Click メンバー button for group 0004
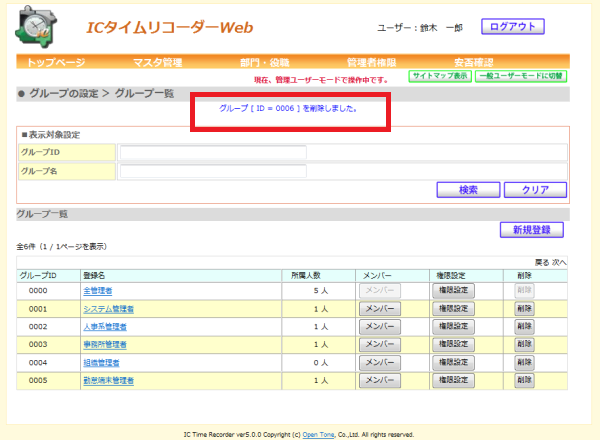 (x=380, y=363)
